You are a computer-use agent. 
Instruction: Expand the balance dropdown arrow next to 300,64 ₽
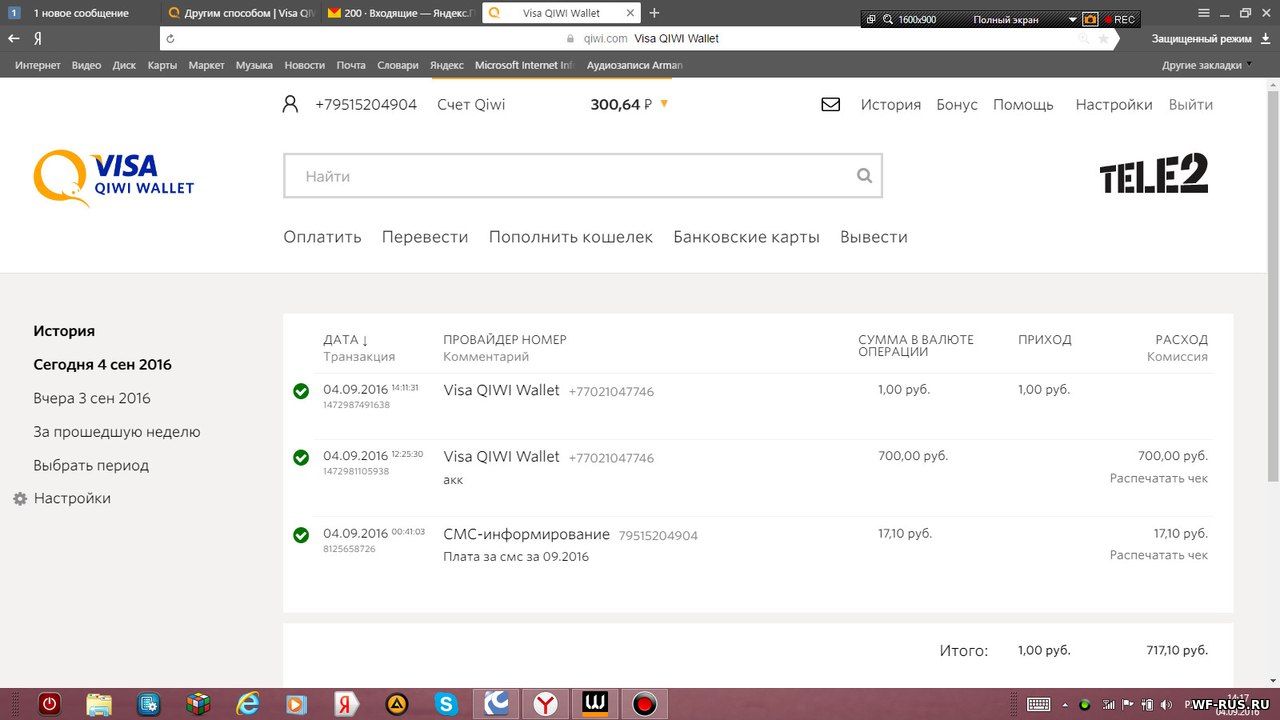pos(664,104)
